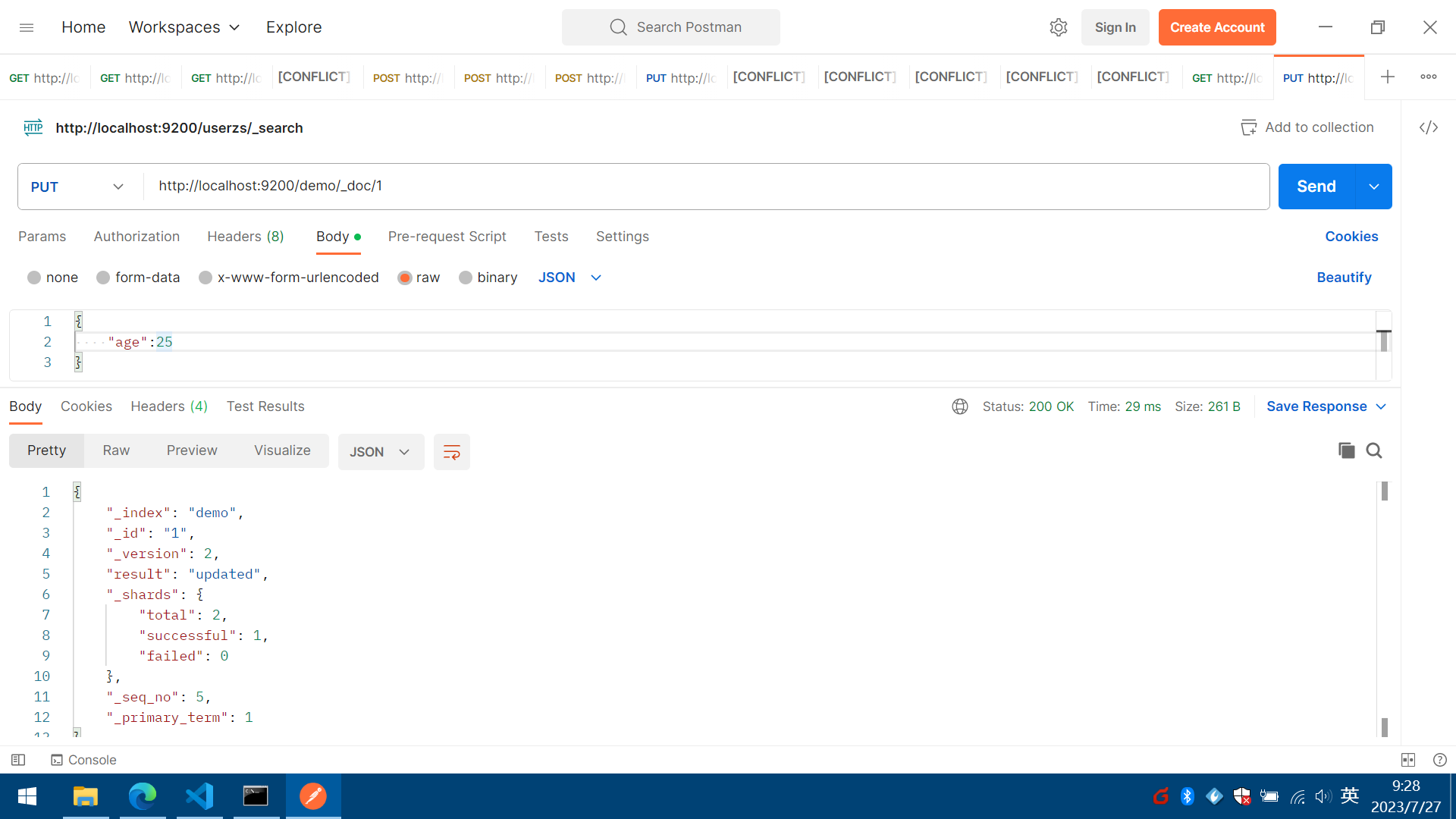1456x819 pixels.
Task: Click the network globe icon
Action: tap(960, 406)
